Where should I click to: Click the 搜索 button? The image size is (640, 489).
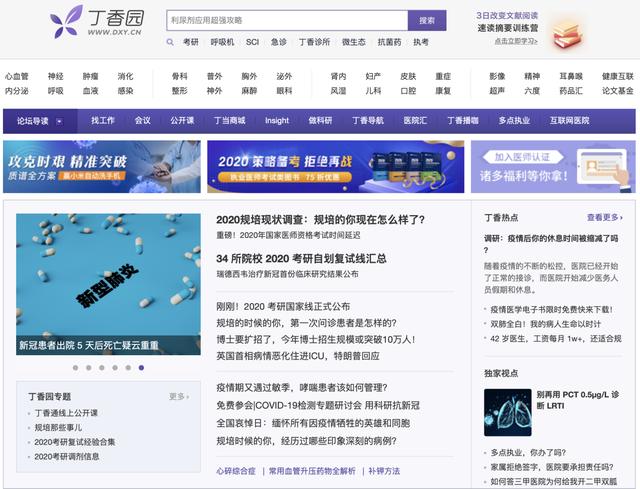427,20
